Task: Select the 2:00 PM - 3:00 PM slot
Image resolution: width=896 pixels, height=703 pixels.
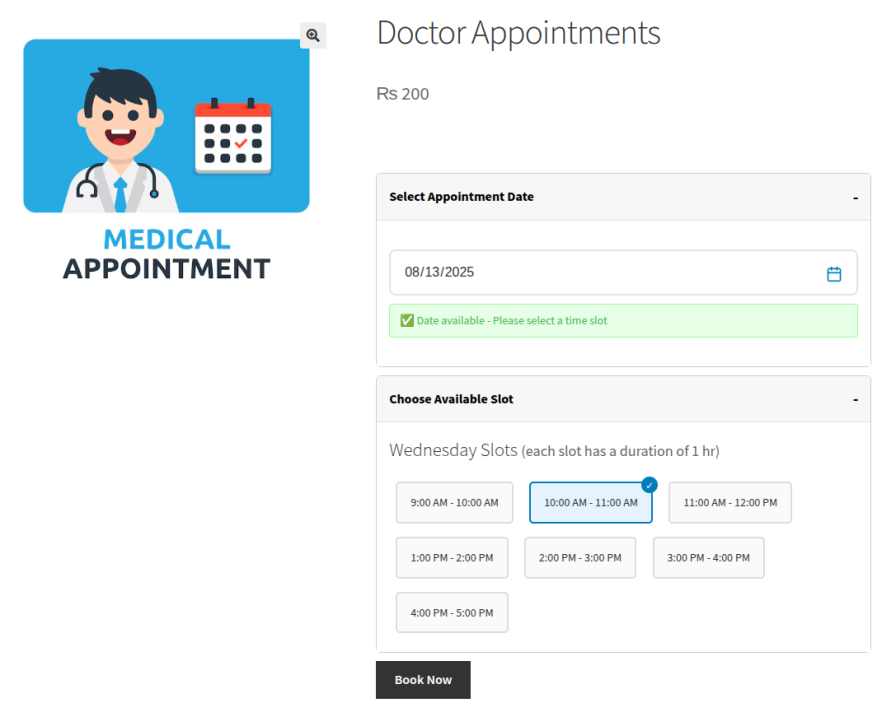Action: 580,557
